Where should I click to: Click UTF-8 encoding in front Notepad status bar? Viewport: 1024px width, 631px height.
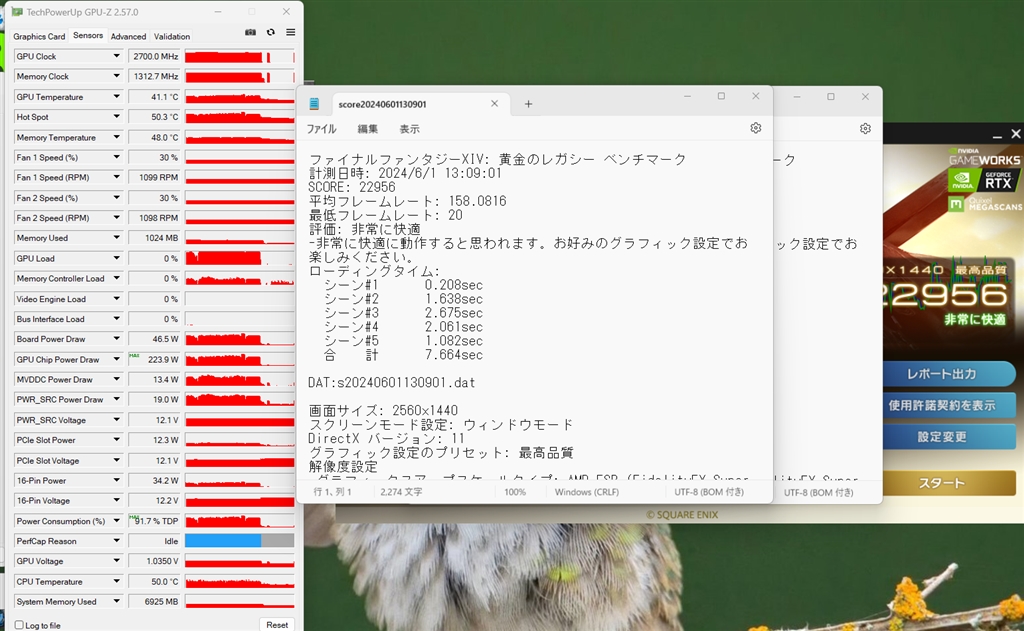709,492
